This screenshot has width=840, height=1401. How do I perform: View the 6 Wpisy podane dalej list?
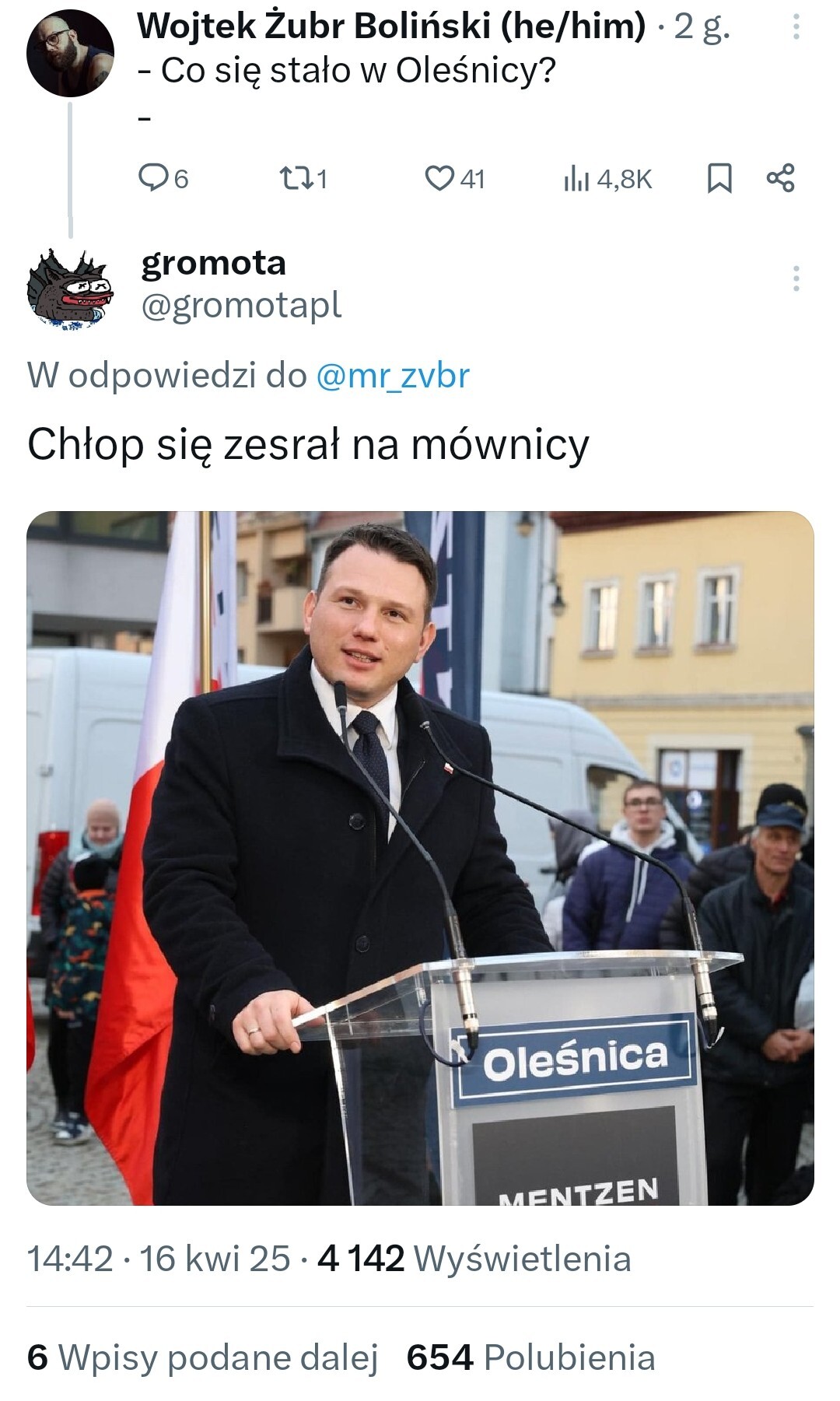202,1357
